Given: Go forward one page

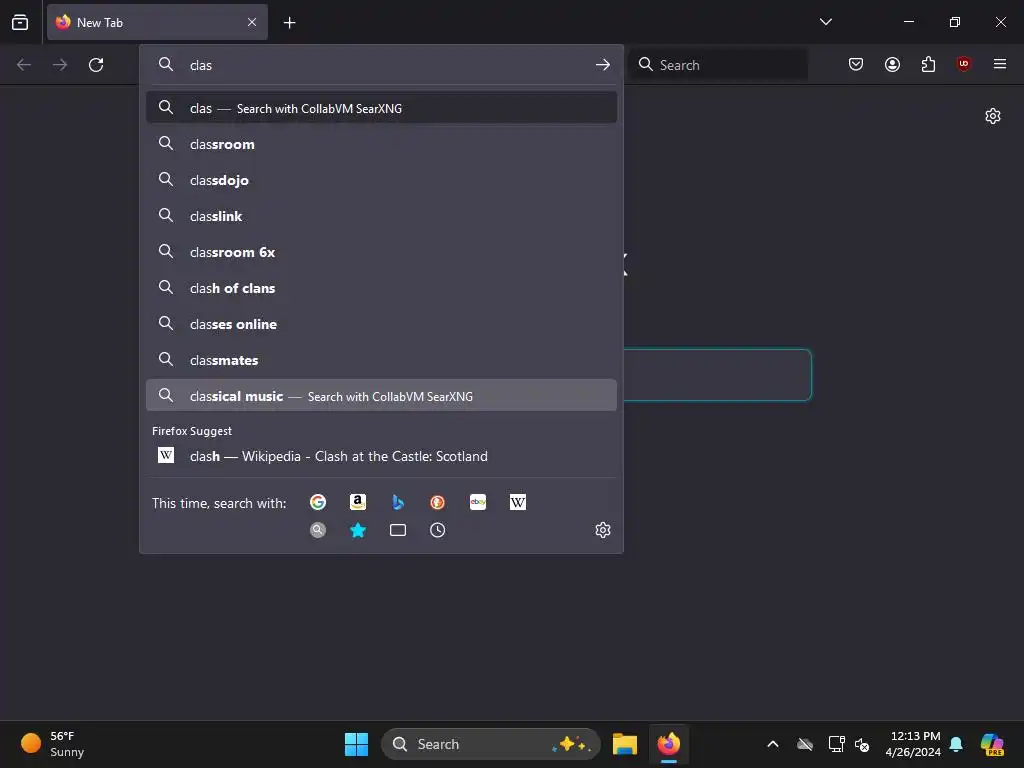Looking at the screenshot, I should click(x=60, y=65).
